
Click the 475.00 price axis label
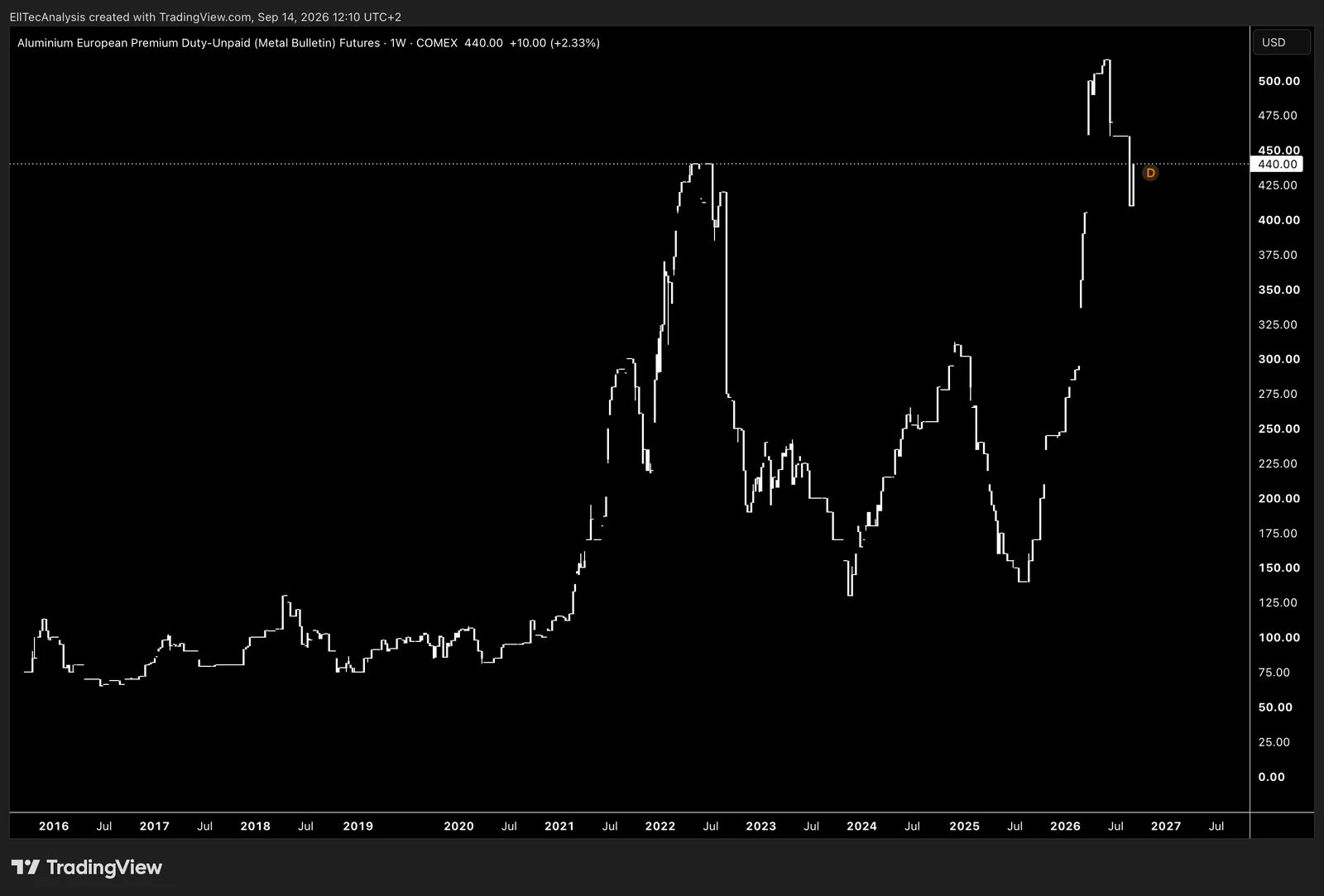1278,116
